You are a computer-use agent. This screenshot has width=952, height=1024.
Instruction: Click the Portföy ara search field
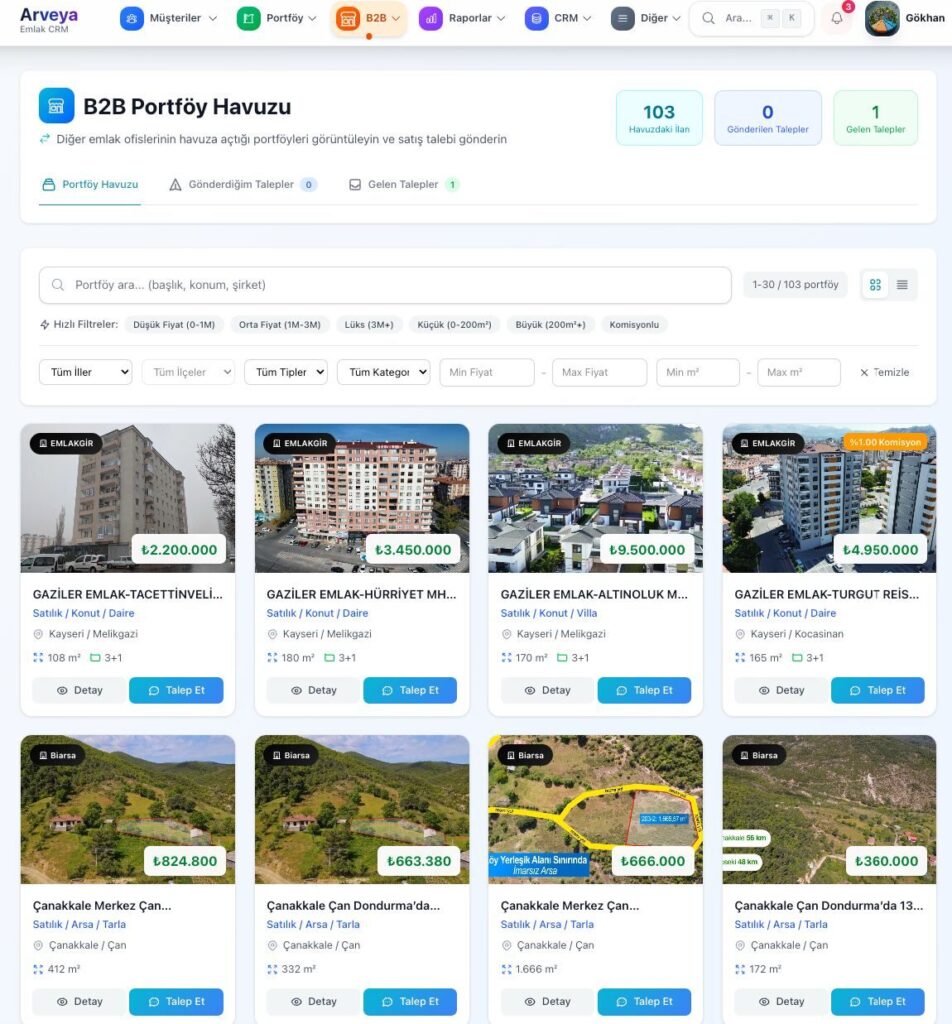[x=385, y=285]
